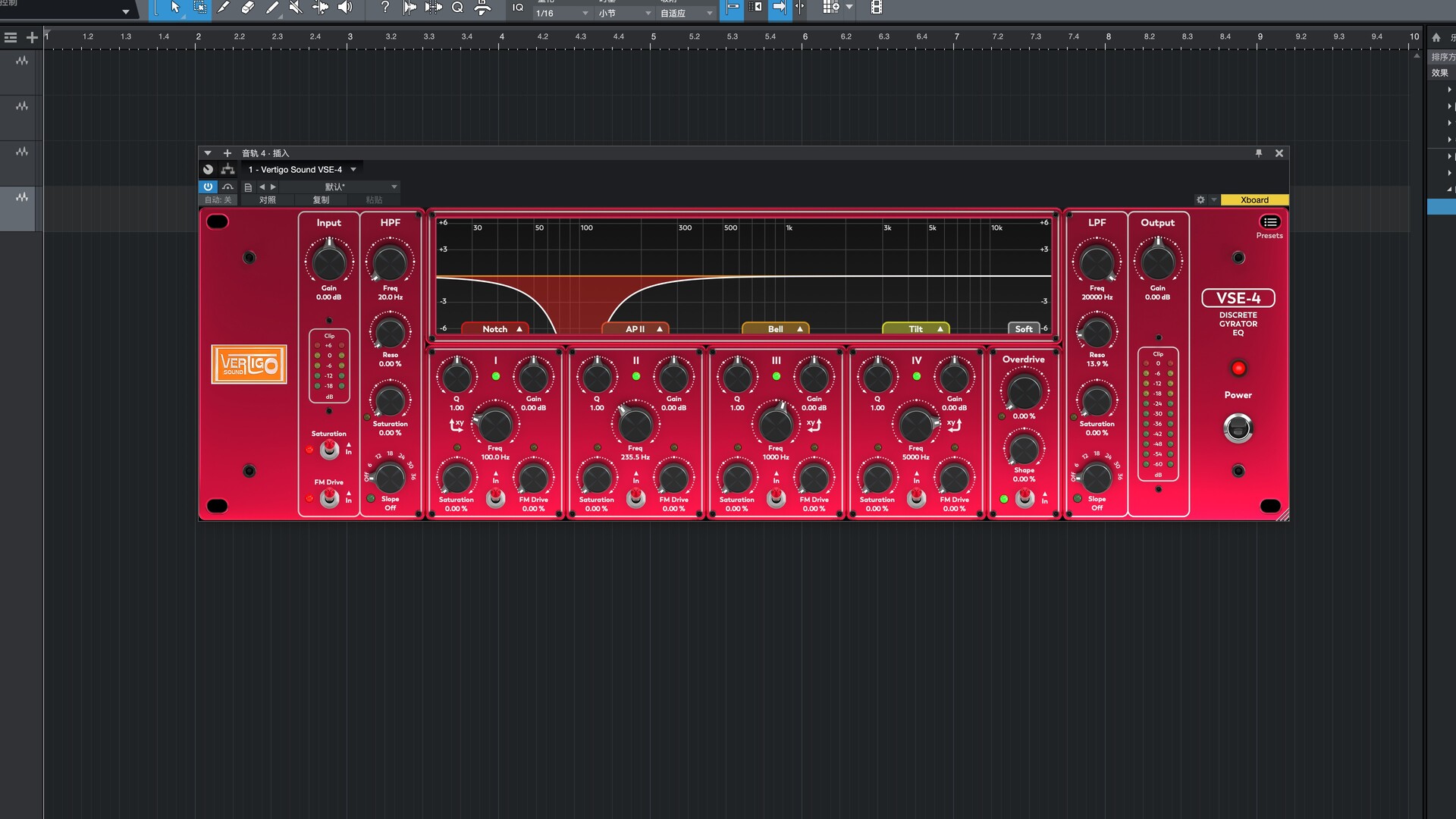Click the 对照 compare button
Image resolution: width=1456 pixels, height=819 pixels.
tap(267, 200)
